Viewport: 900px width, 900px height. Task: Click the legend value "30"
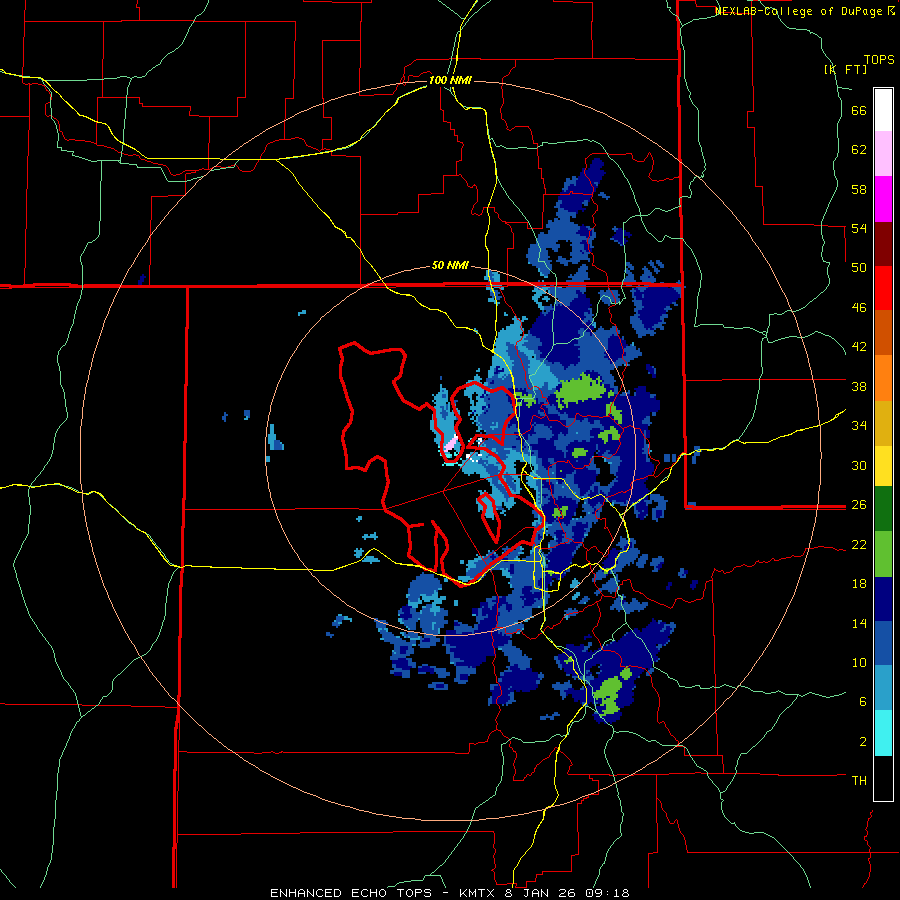(859, 465)
